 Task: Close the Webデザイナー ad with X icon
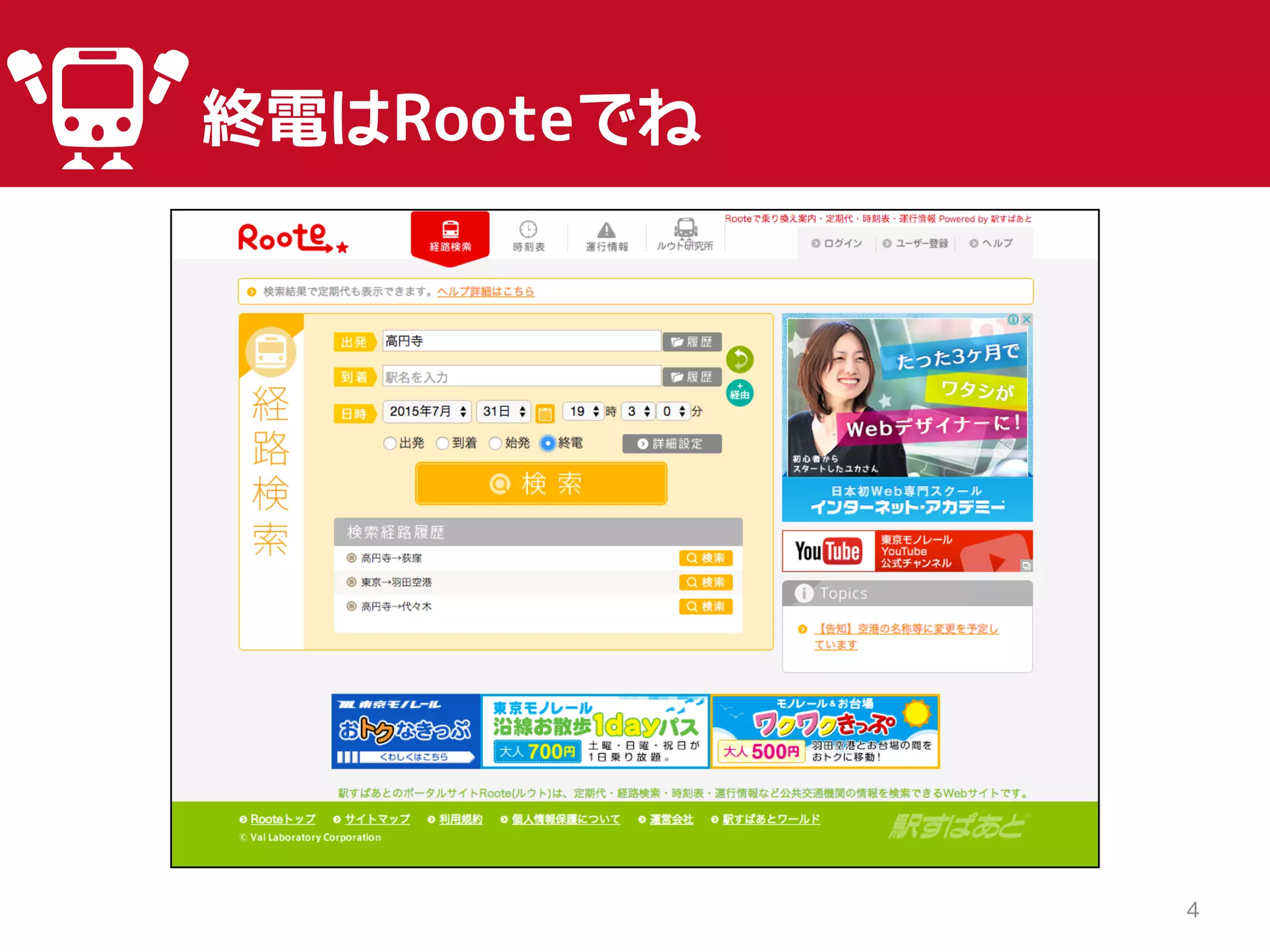1026,319
